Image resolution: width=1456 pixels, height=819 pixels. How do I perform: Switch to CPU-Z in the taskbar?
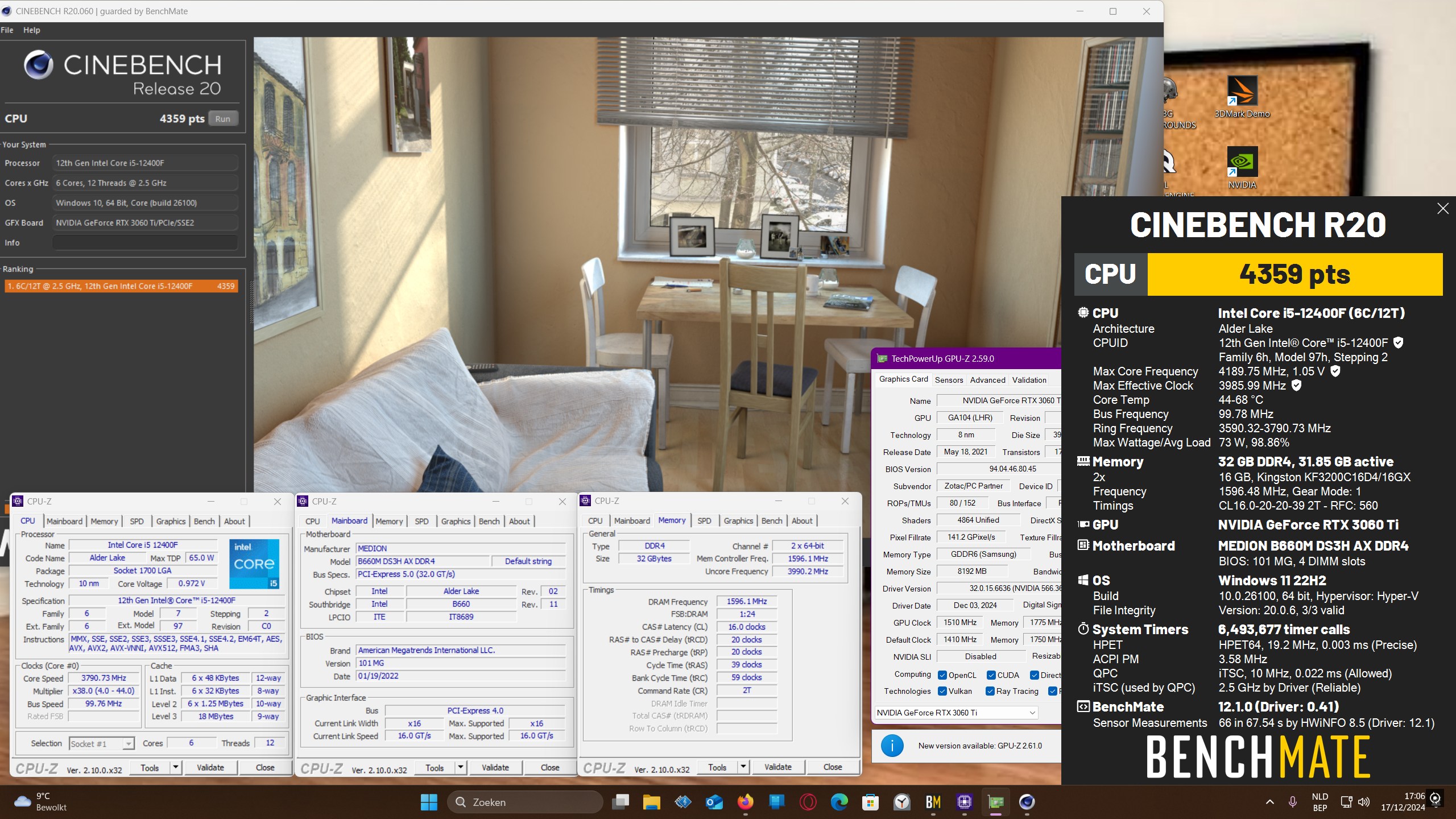[x=965, y=802]
